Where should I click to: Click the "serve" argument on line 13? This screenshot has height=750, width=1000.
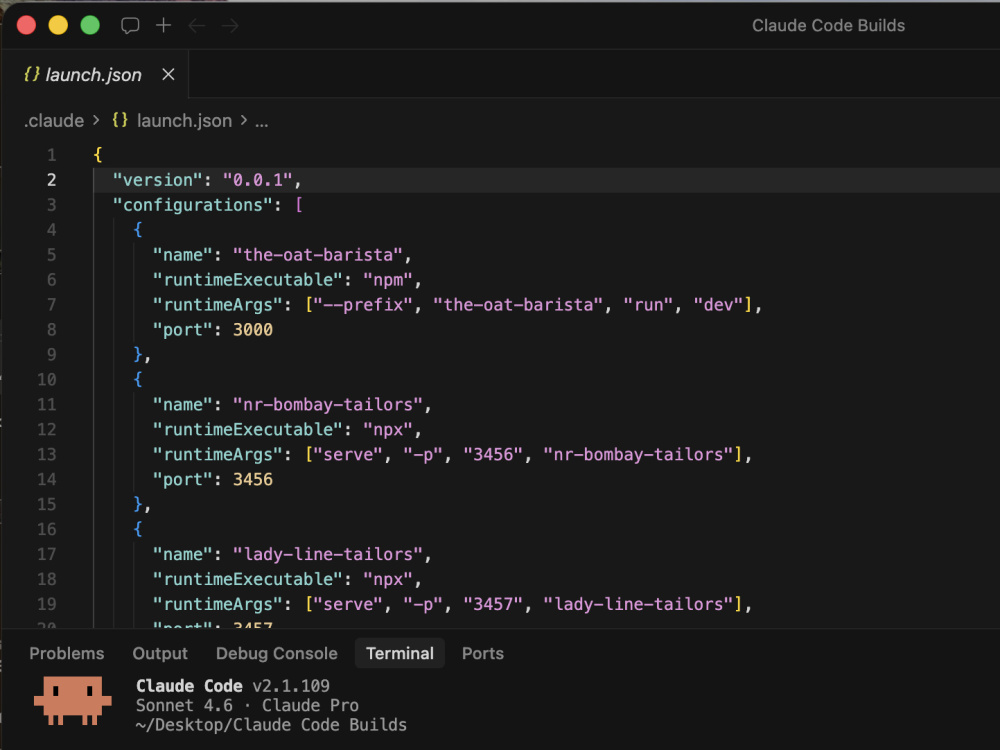[348, 454]
